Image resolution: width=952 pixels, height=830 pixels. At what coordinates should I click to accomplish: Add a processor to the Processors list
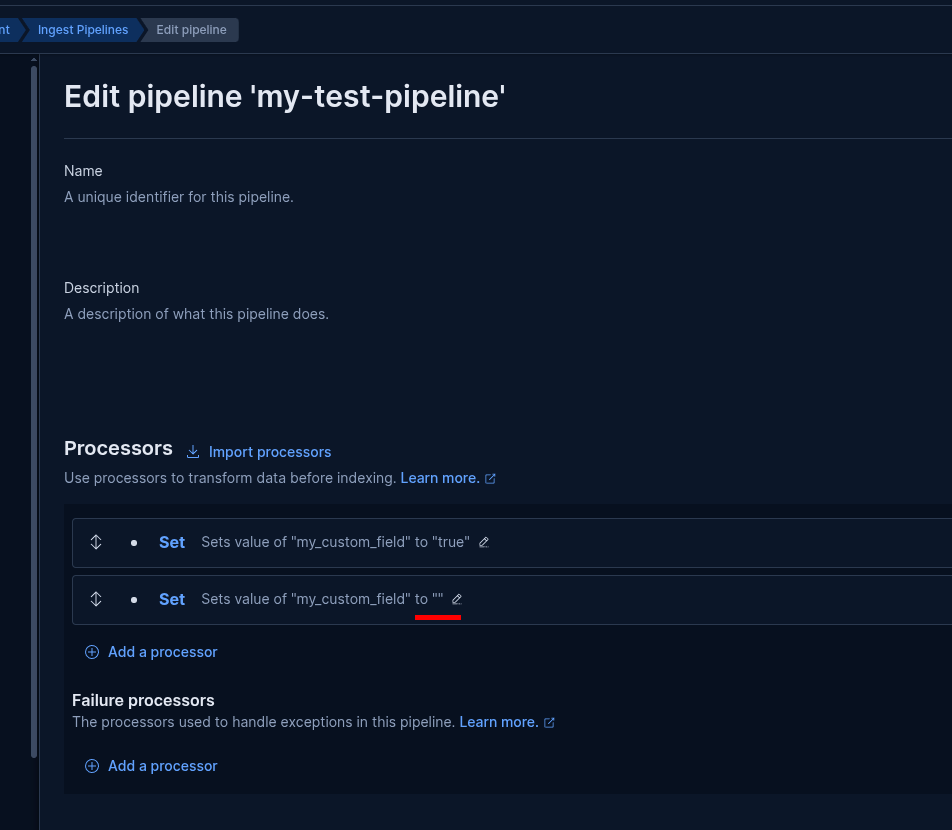point(162,652)
